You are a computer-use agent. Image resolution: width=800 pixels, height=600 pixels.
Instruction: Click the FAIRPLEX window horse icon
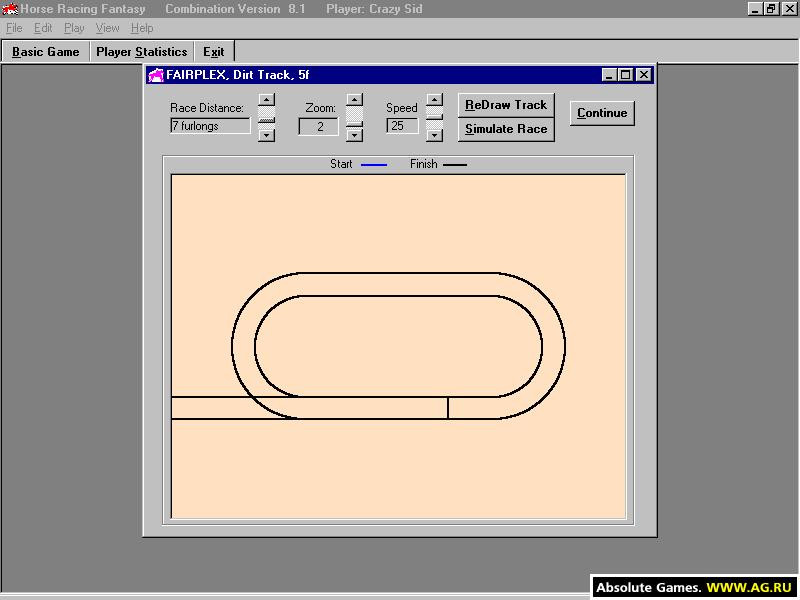pyautogui.click(x=156, y=75)
